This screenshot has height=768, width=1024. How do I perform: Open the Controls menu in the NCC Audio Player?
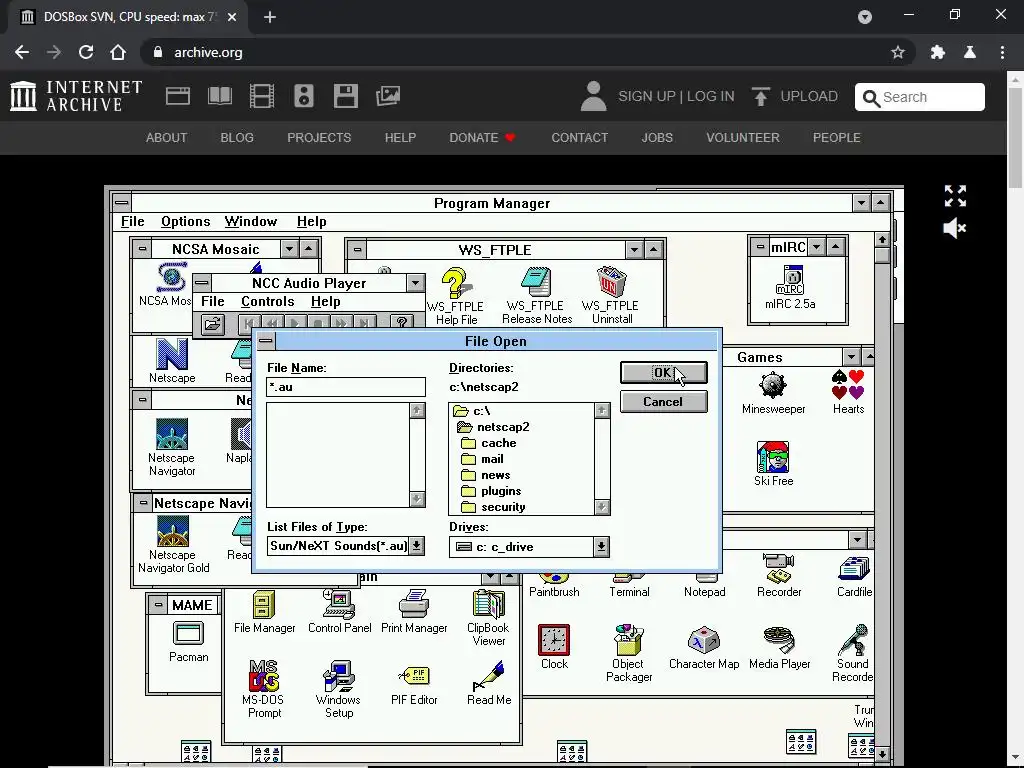(268, 301)
